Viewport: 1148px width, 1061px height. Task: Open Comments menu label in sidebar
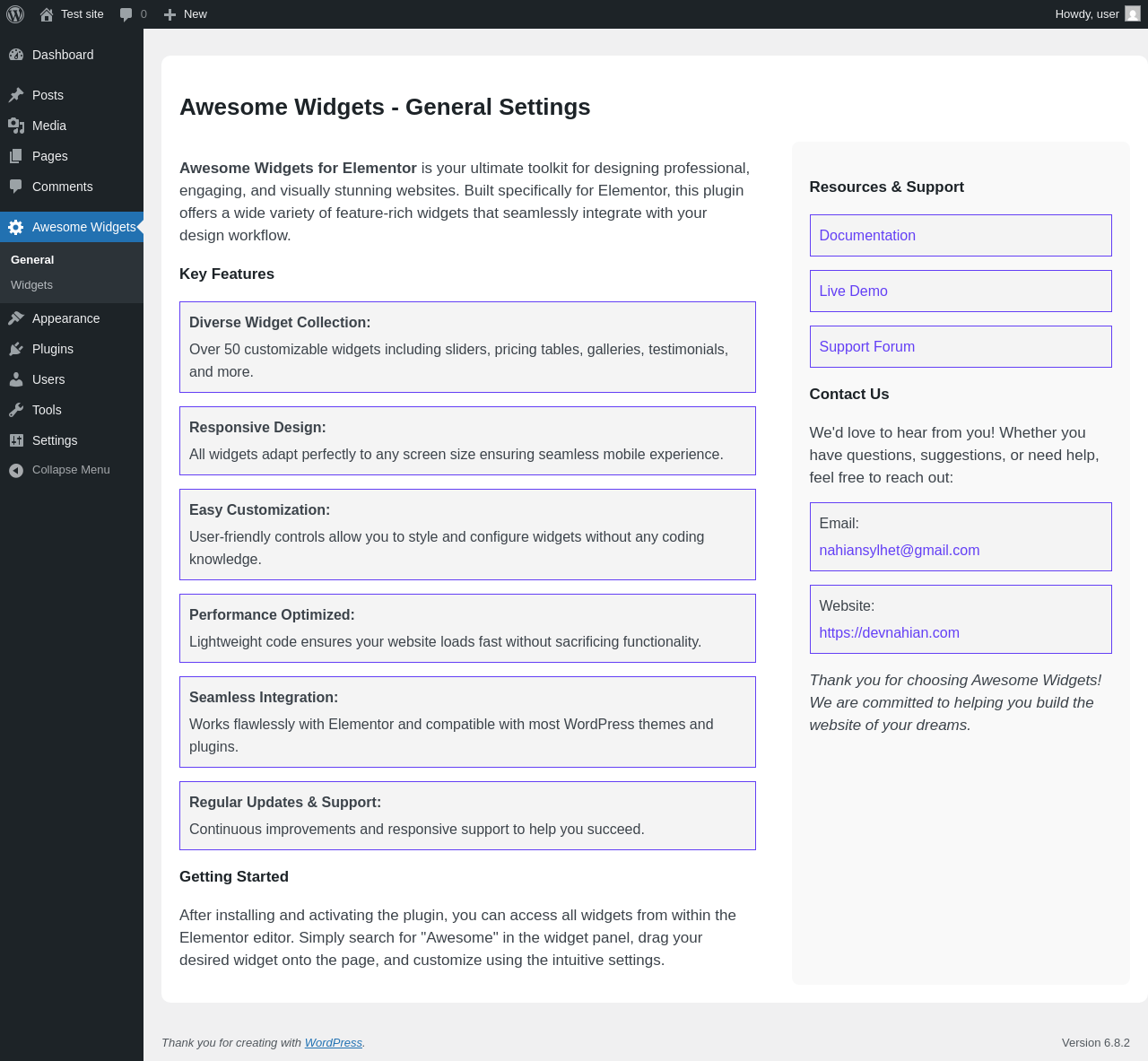[62, 187]
